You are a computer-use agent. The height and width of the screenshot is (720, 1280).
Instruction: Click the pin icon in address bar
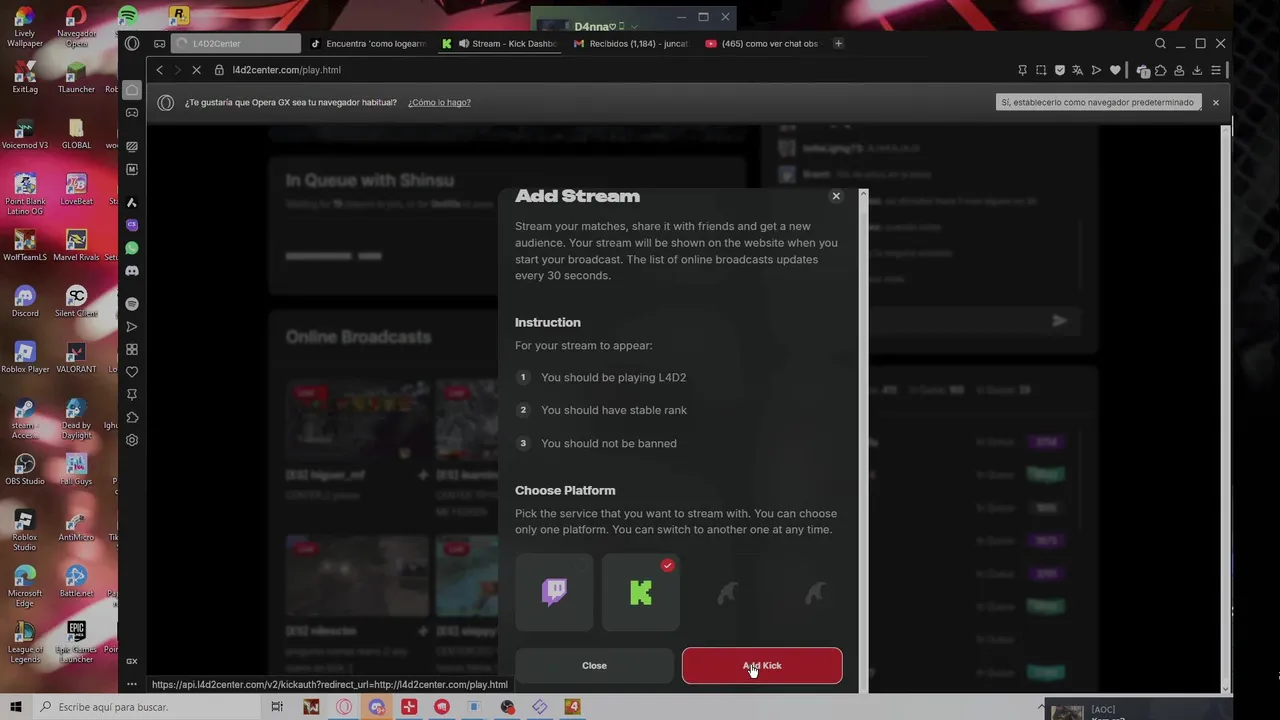point(1022,70)
